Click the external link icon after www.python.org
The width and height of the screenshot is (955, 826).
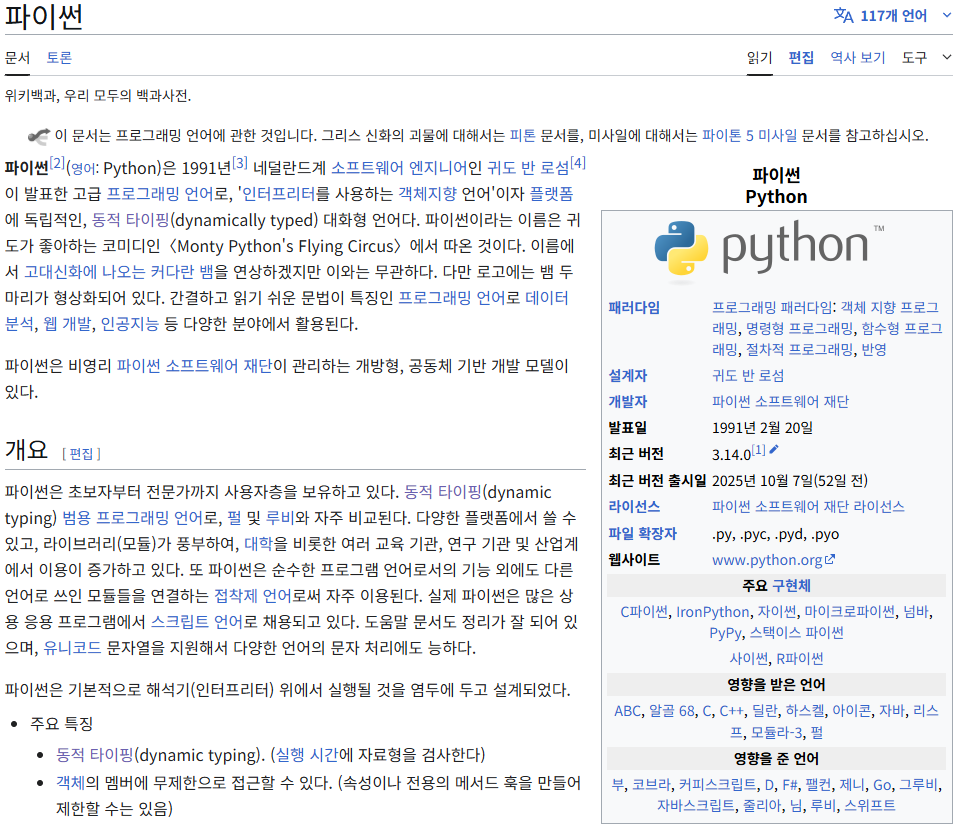(830, 559)
